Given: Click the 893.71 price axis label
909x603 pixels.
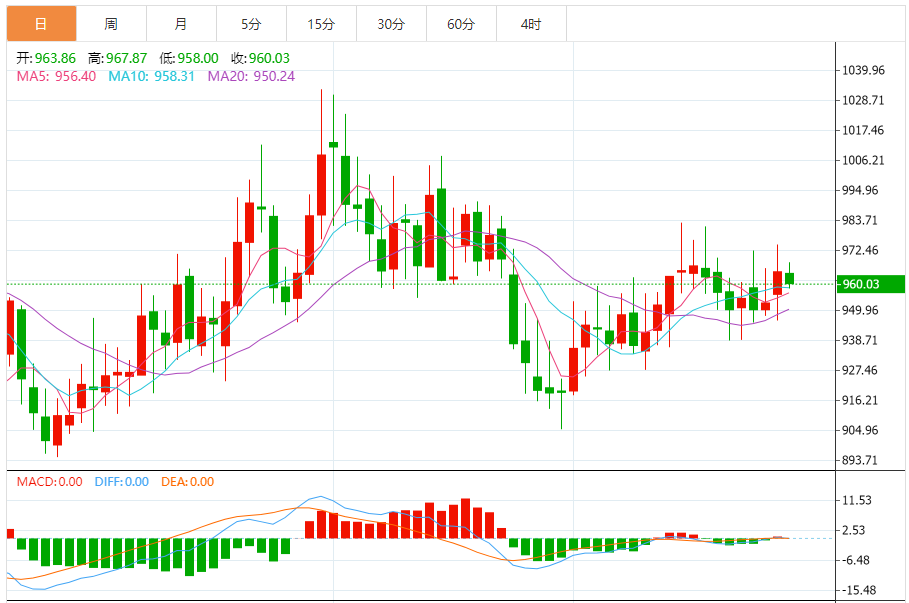Looking at the screenshot, I should point(860,460).
